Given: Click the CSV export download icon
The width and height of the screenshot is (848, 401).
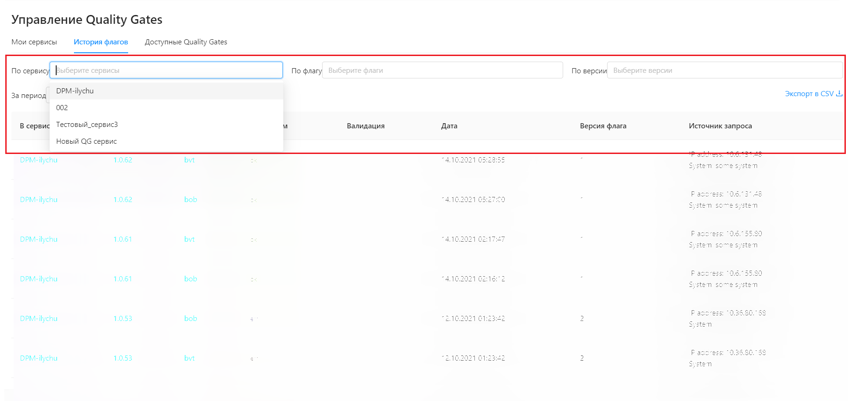Looking at the screenshot, I should tap(839, 94).
